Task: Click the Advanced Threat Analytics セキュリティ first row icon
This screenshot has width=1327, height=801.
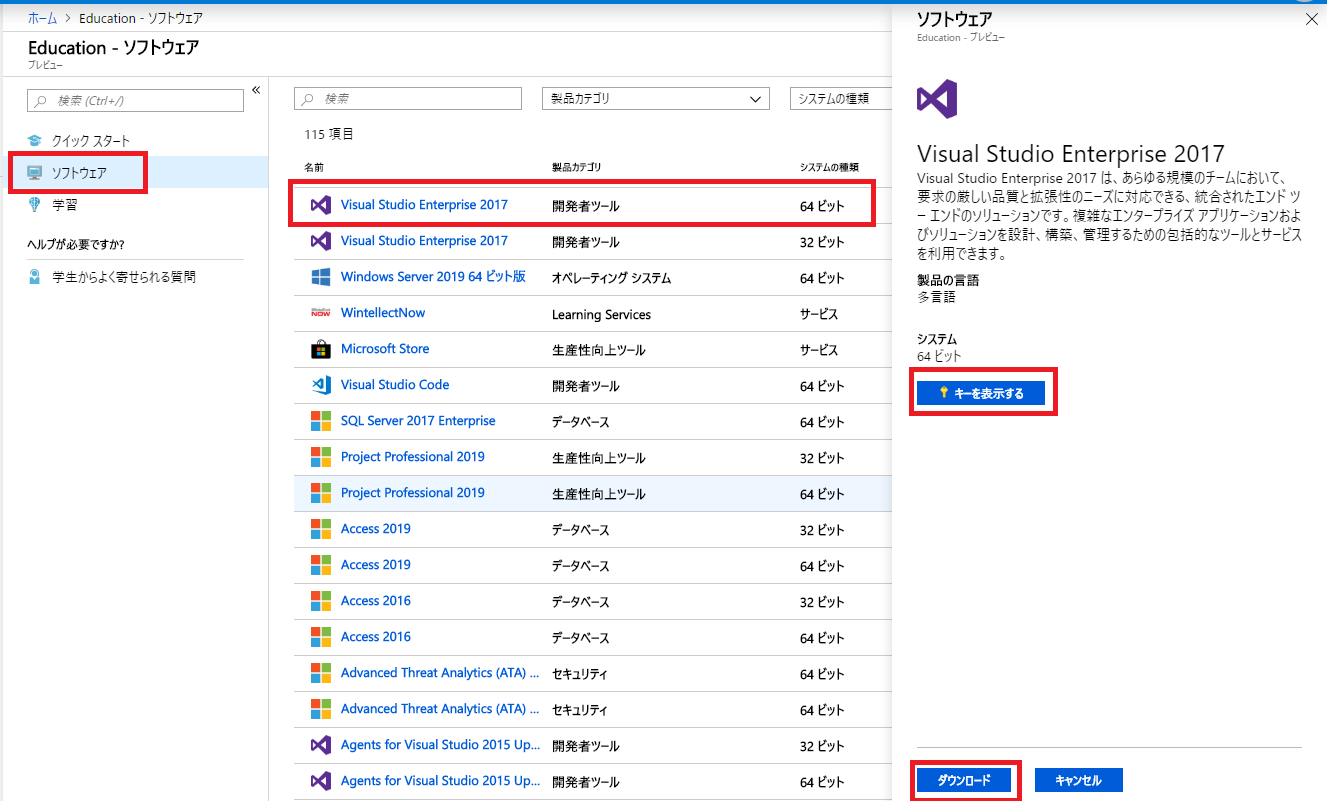Action: 320,673
